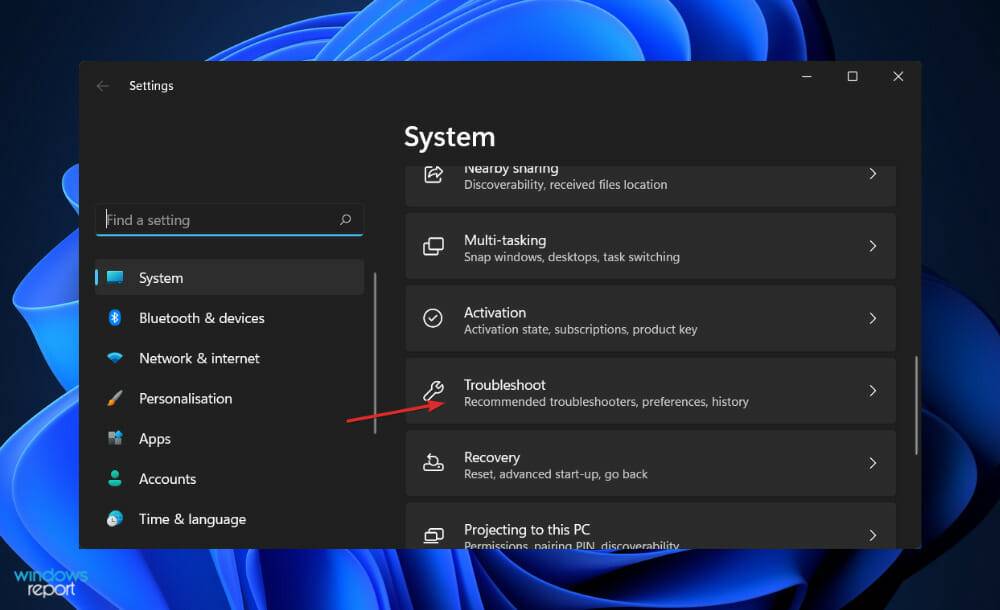Click the Find a setting search box
1000x610 pixels.
click(x=229, y=220)
